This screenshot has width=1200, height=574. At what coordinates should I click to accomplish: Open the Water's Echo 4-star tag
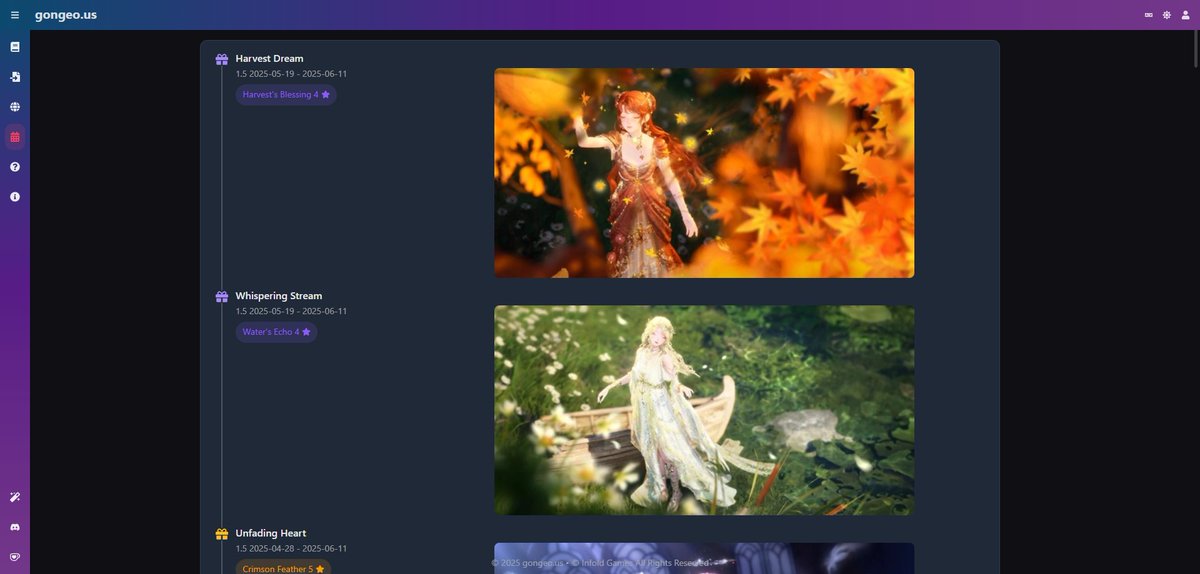pos(277,332)
